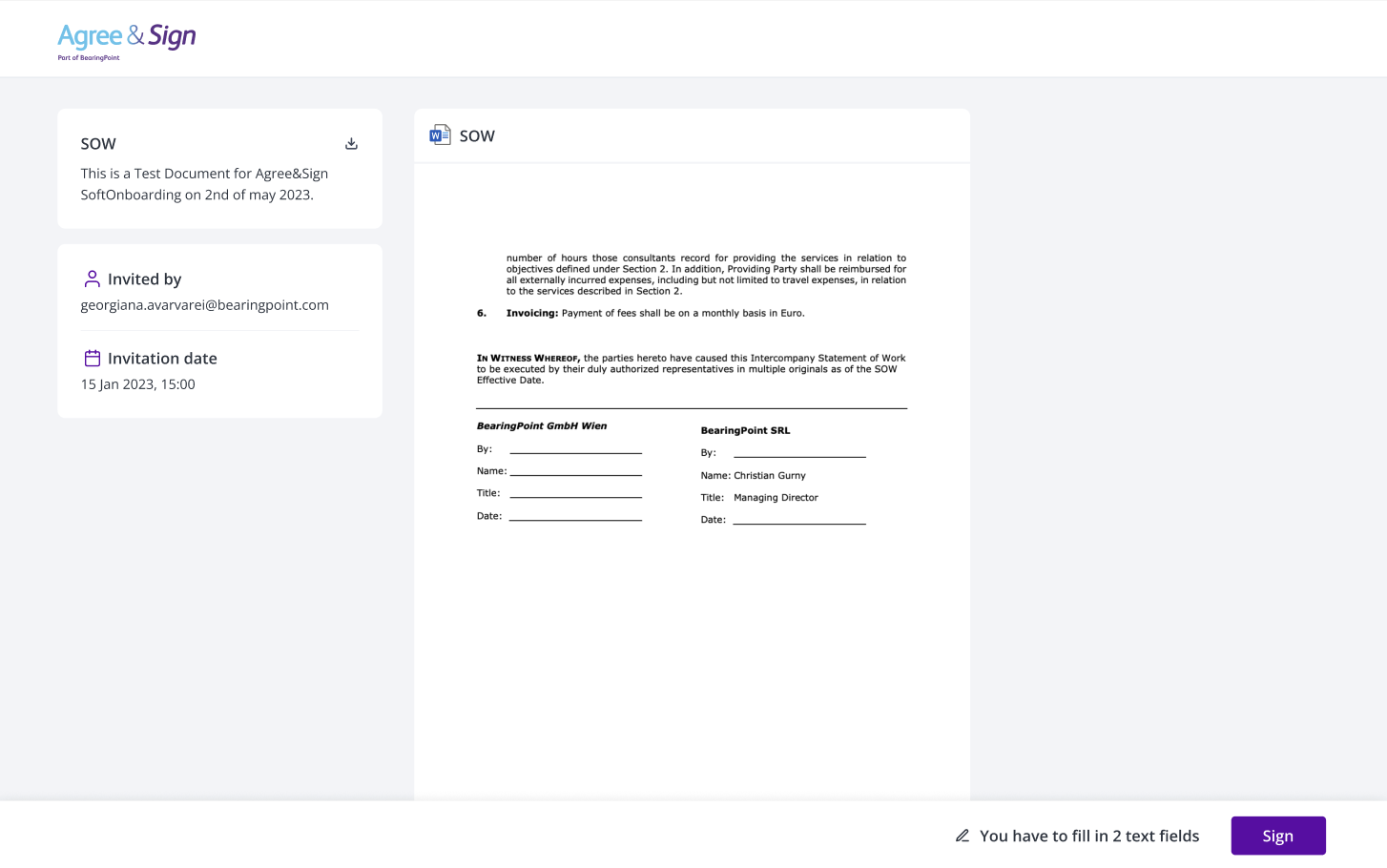Click the "In Witness Whereof" paragraph
This screenshot has height=868, width=1387.
(x=692, y=369)
